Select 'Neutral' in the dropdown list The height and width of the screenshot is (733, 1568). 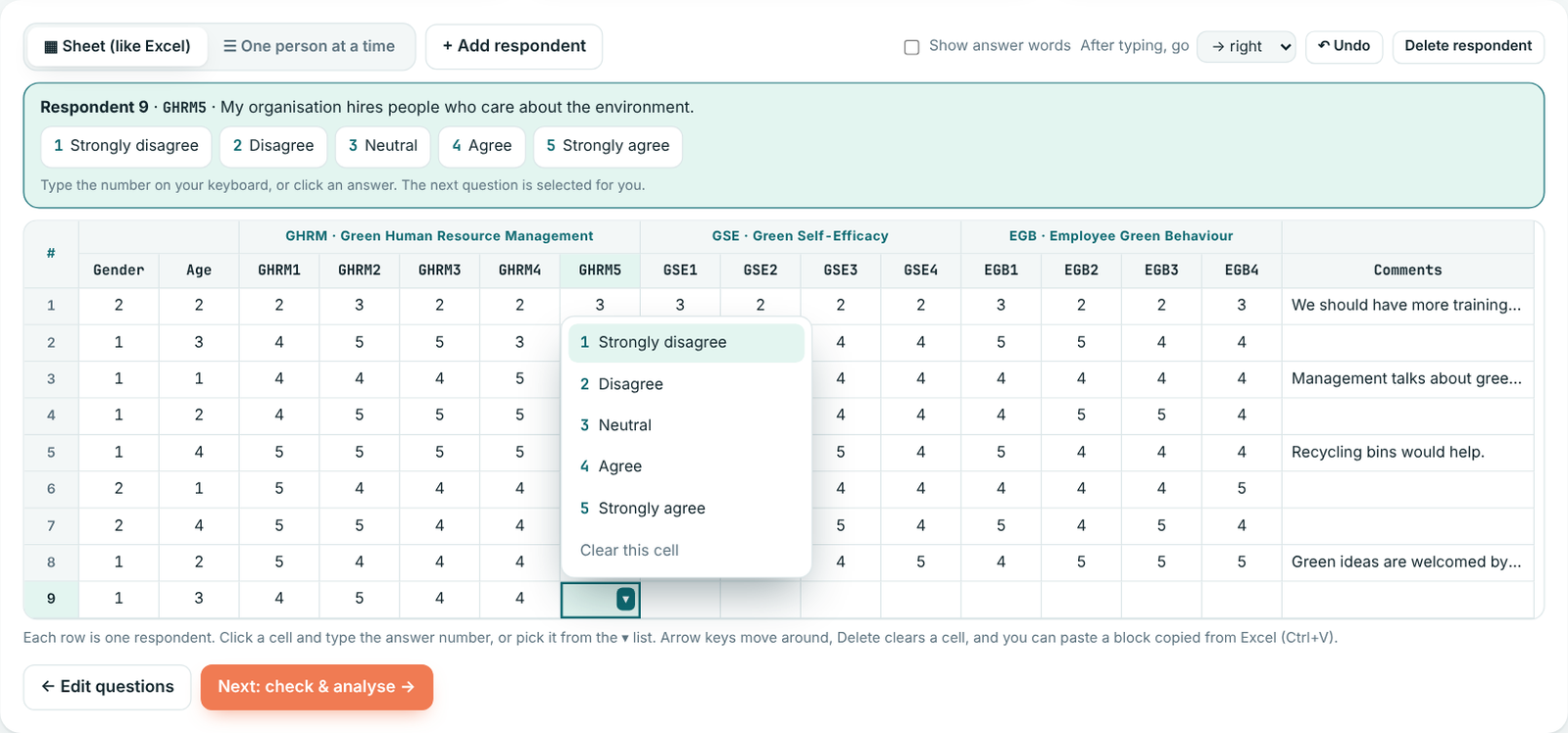686,425
